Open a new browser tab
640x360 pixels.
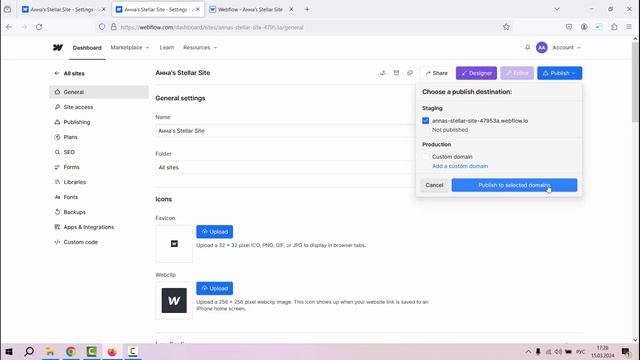pyautogui.click(x=307, y=9)
